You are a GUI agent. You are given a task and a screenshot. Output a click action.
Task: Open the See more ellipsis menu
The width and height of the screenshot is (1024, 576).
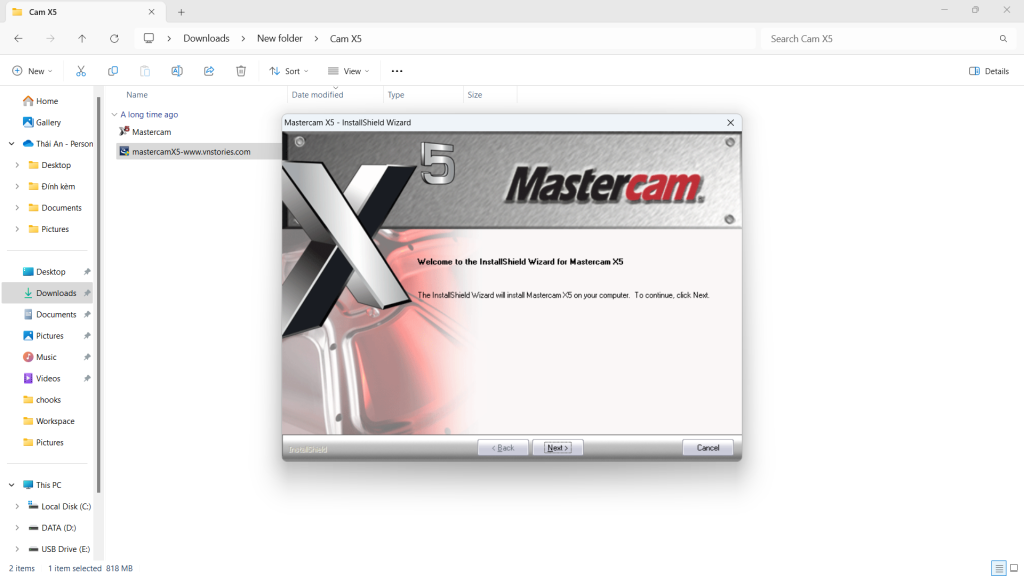(x=397, y=71)
